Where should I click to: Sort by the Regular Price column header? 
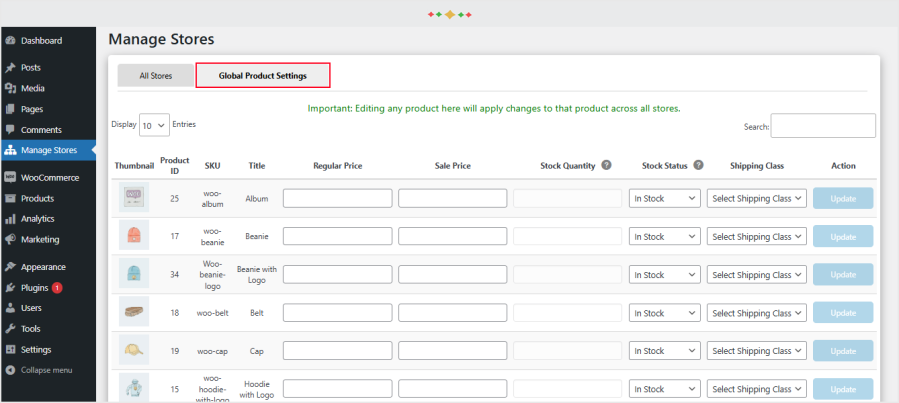(338, 166)
